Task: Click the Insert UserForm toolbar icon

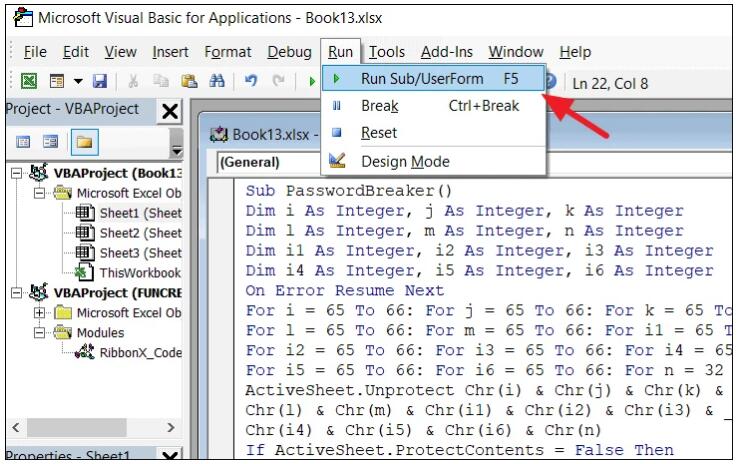Action: [57, 81]
